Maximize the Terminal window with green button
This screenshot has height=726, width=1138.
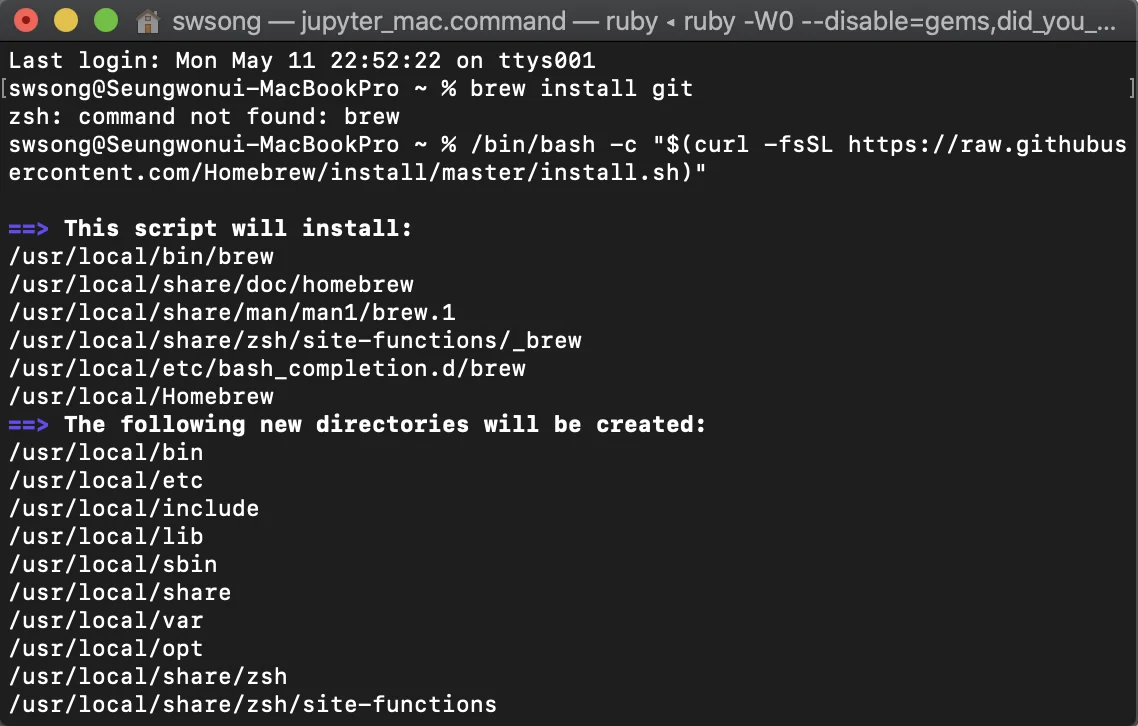coord(105,20)
